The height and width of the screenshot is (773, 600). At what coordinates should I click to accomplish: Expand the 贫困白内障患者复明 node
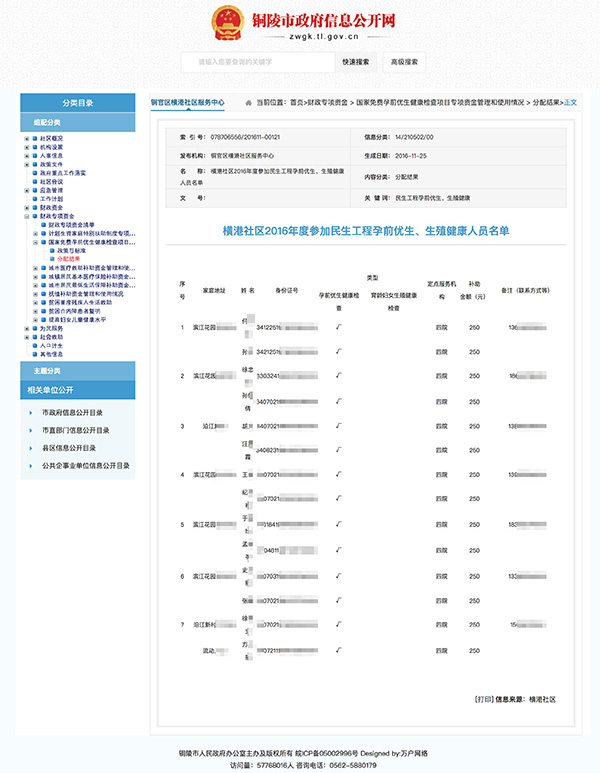pos(35,311)
